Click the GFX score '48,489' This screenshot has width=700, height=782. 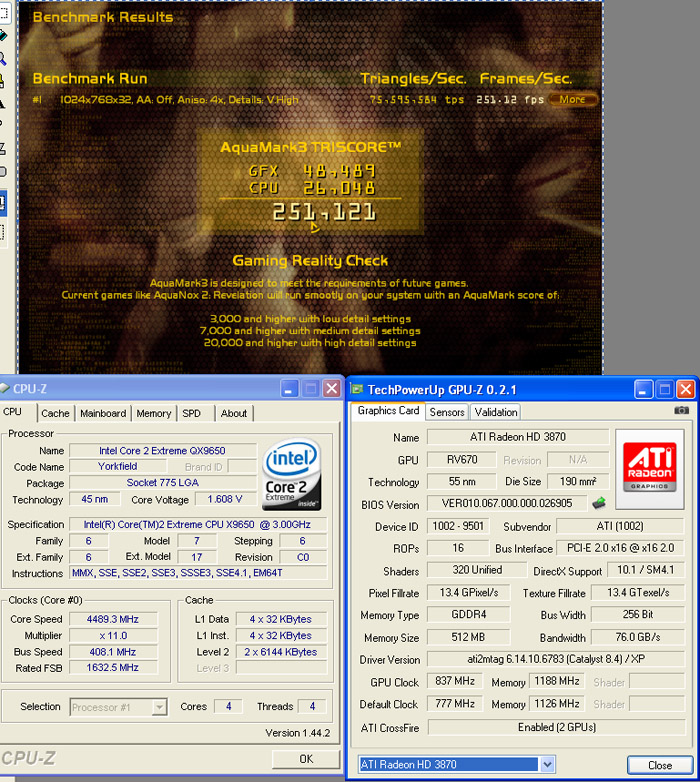(339, 172)
